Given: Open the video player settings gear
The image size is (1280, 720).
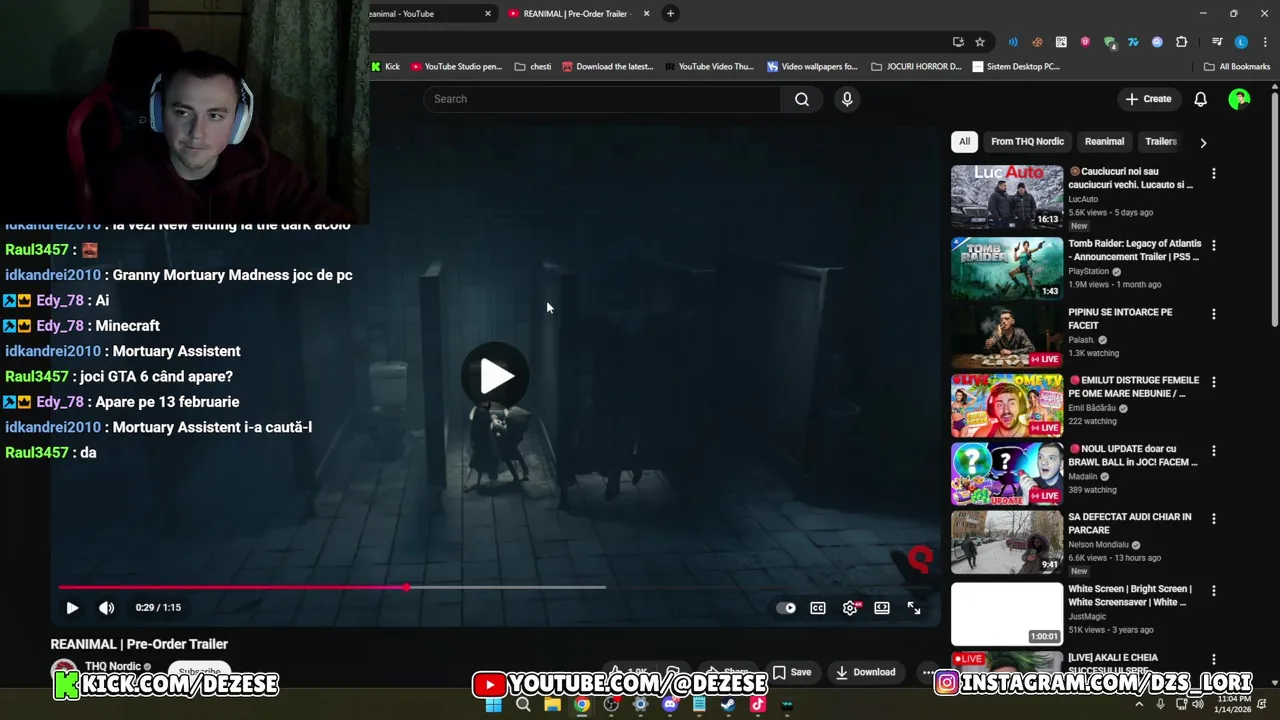Looking at the screenshot, I should (x=850, y=608).
